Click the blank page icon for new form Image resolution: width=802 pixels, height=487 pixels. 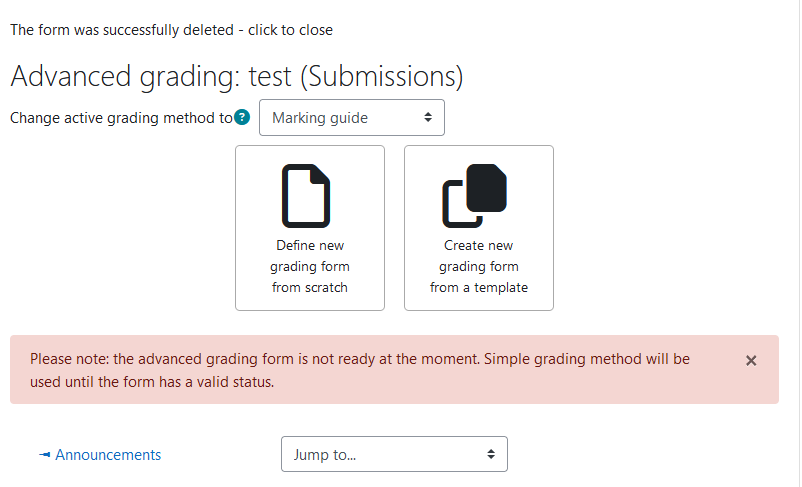[x=306, y=196]
